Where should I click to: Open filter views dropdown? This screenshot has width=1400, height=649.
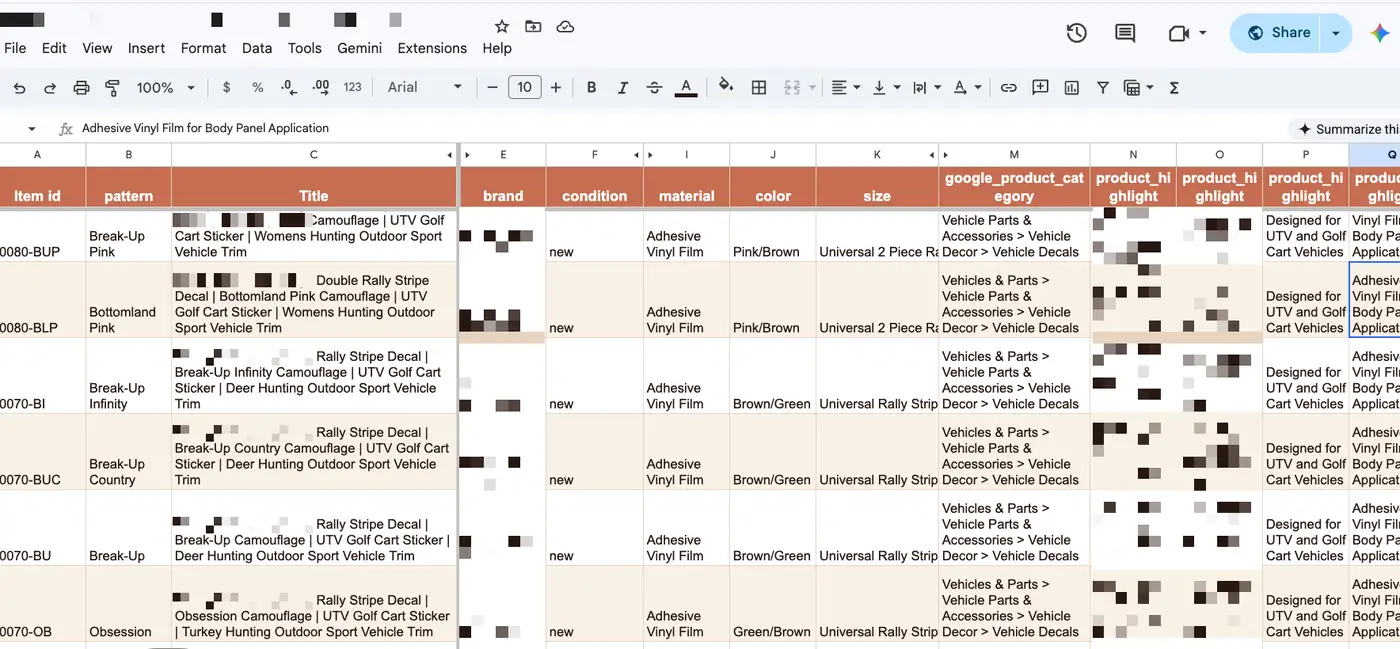click(x=1139, y=88)
